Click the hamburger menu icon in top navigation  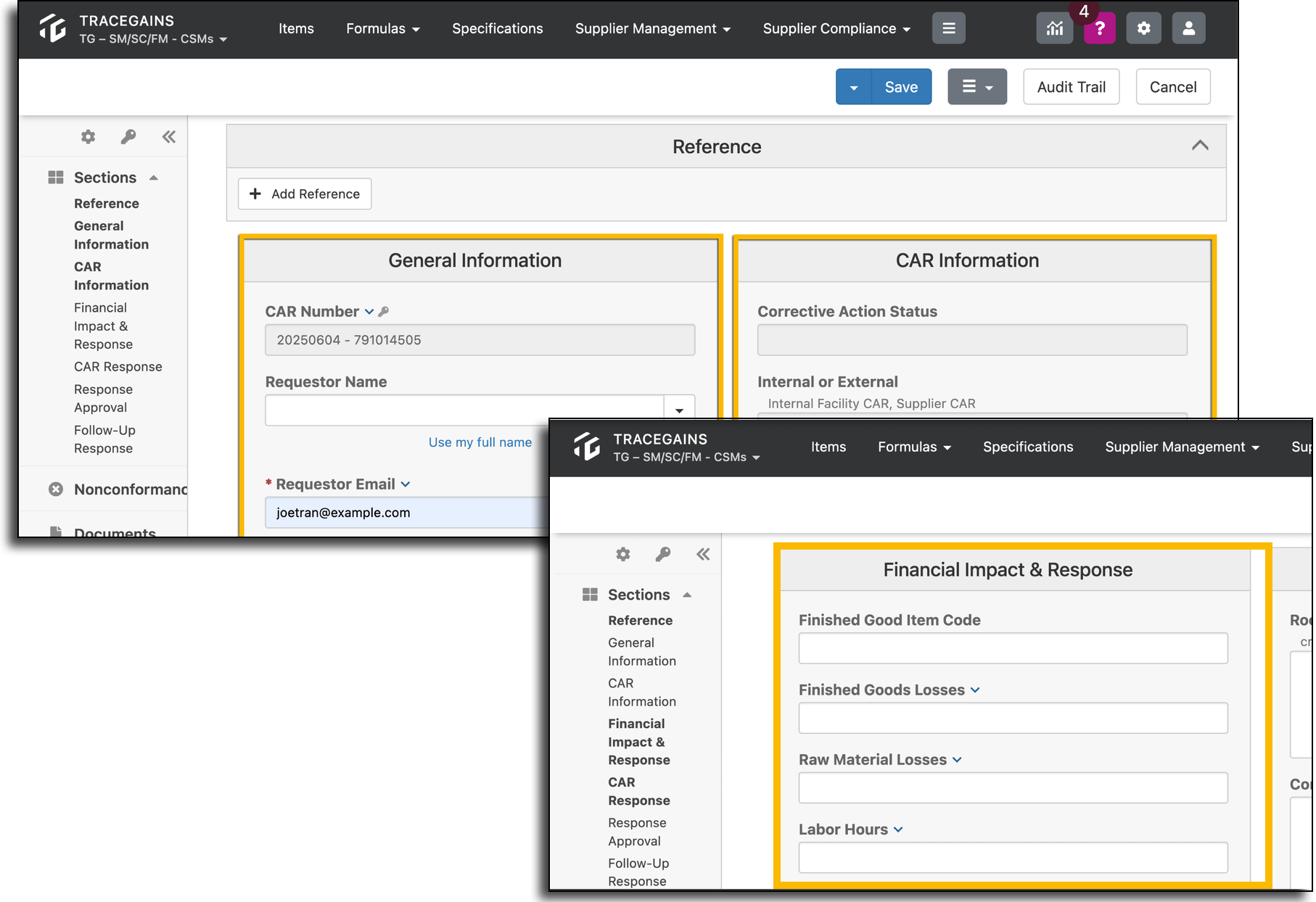949,28
